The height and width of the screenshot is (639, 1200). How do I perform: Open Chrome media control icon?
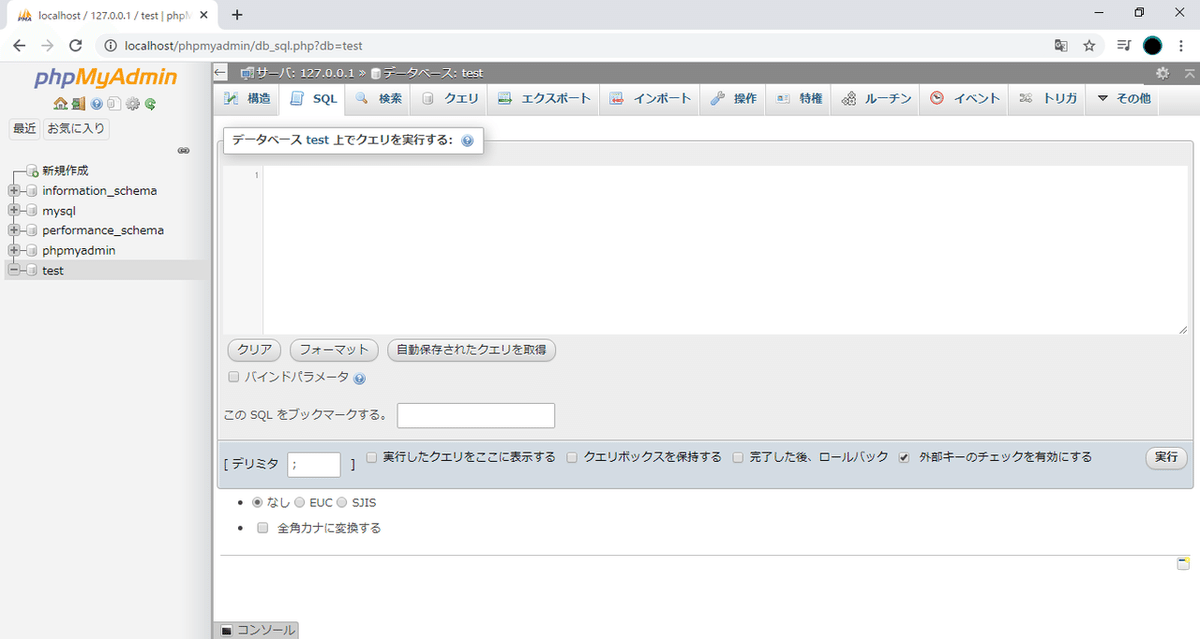click(x=1124, y=45)
